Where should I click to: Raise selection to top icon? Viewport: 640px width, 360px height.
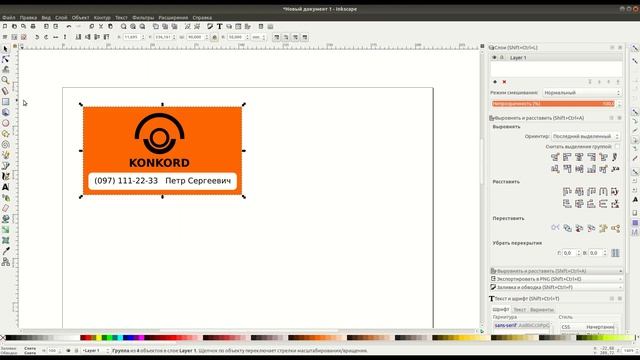(106, 37)
